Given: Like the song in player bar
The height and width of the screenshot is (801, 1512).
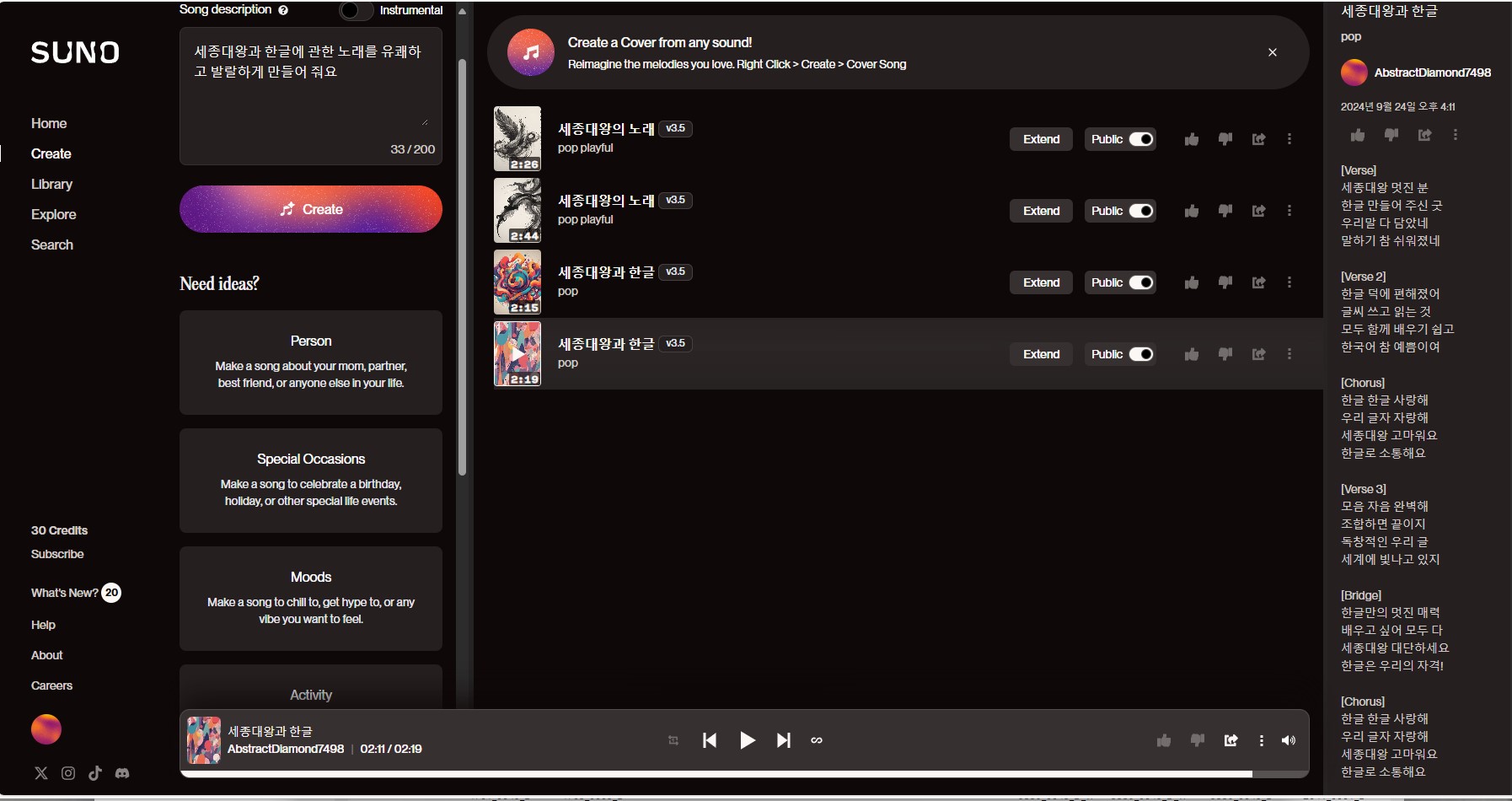Looking at the screenshot, I should 1164,740.
